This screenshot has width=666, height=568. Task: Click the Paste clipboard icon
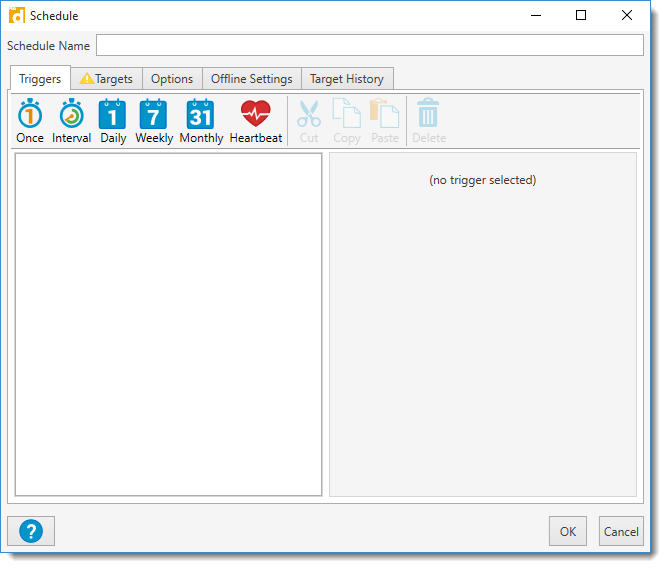pos(385,121)
